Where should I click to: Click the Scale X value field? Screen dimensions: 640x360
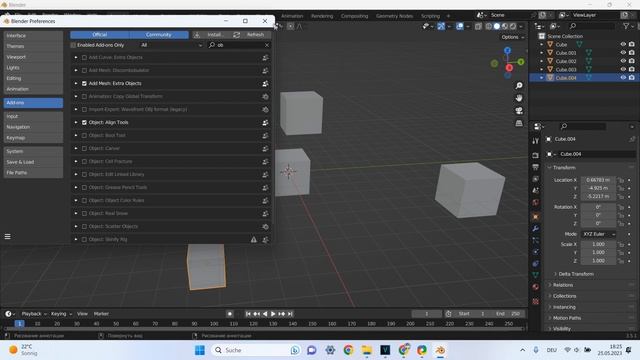tap(598, 244)
